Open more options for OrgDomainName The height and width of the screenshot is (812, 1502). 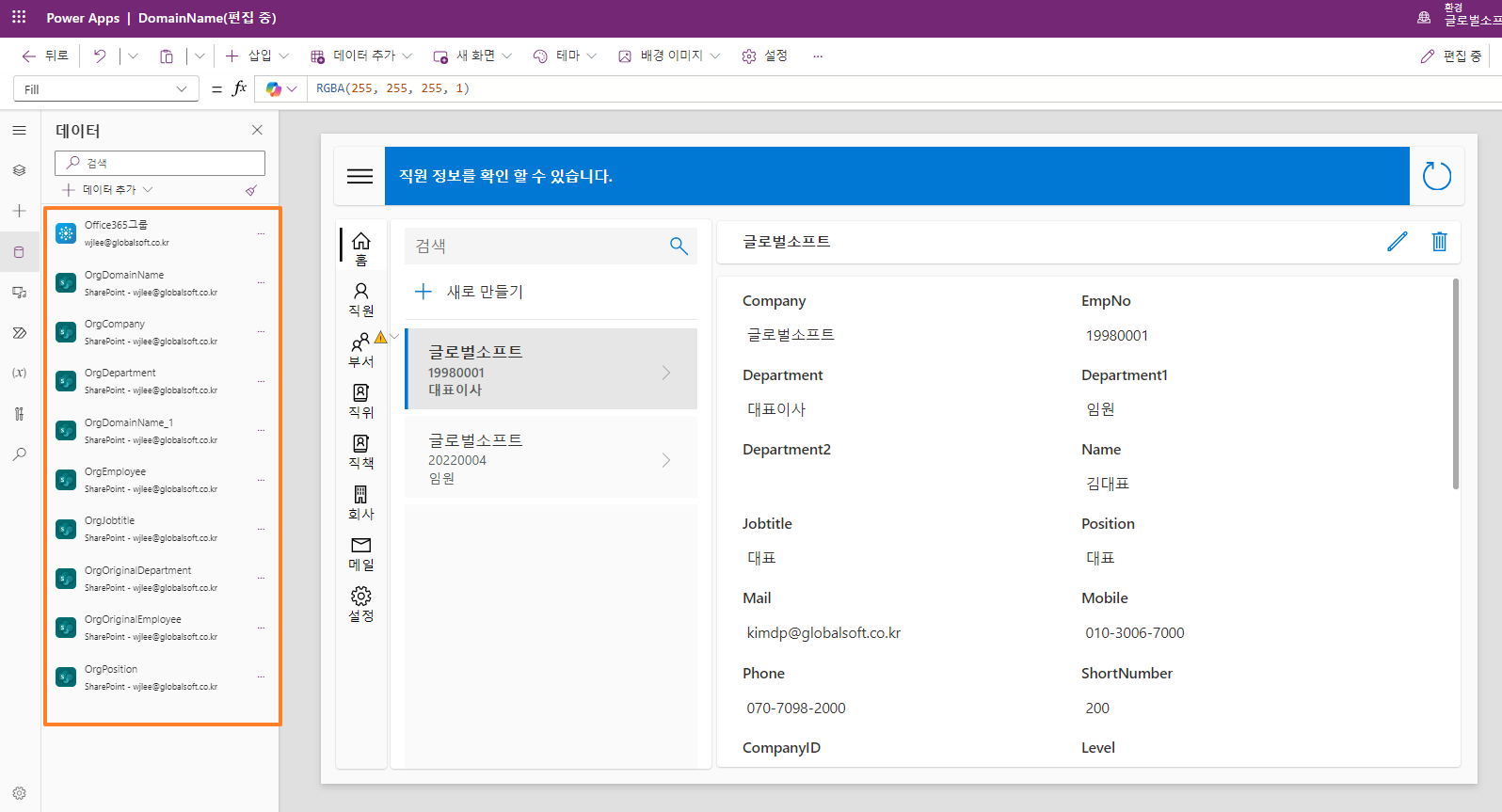pyautogui.click(x=262, y=283)
